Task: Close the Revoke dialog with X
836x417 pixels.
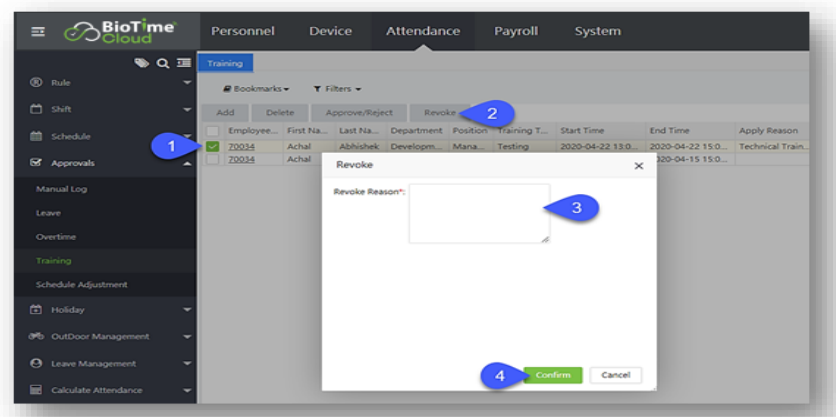Action: [x=639, y=165]
